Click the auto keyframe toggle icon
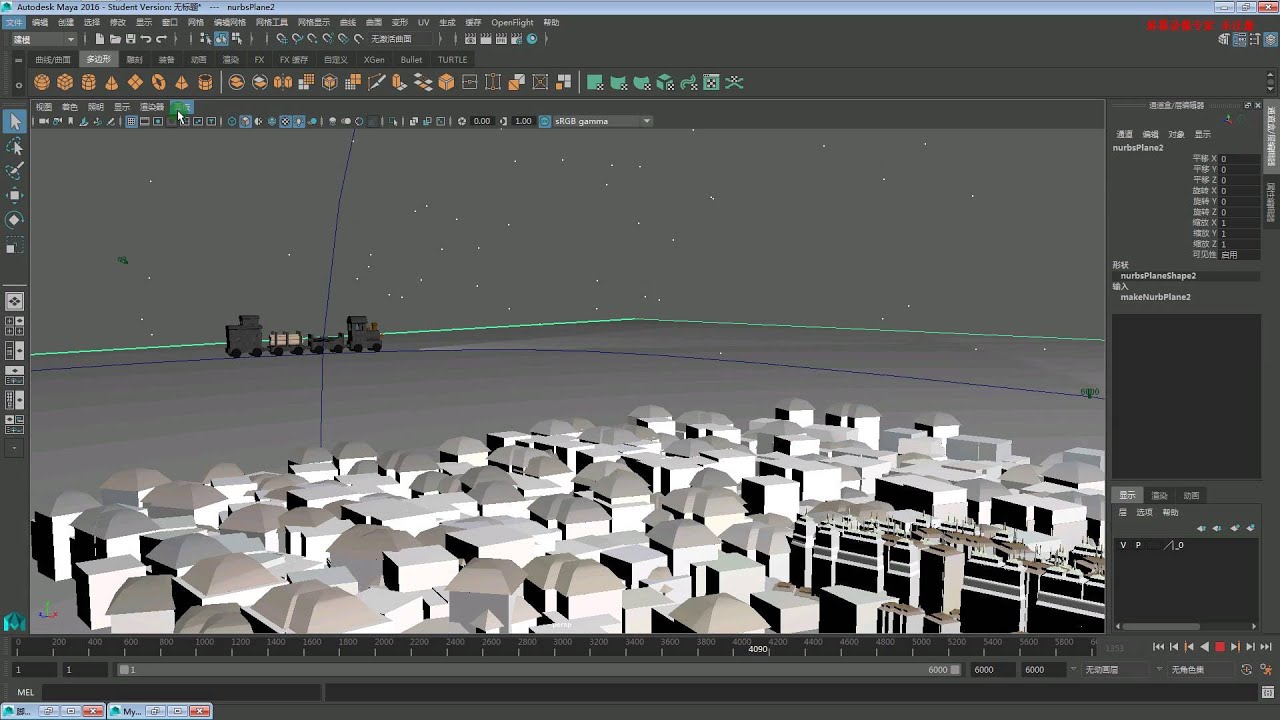Viewport: 1280px width, 720px height. [x=1247, y=670]
